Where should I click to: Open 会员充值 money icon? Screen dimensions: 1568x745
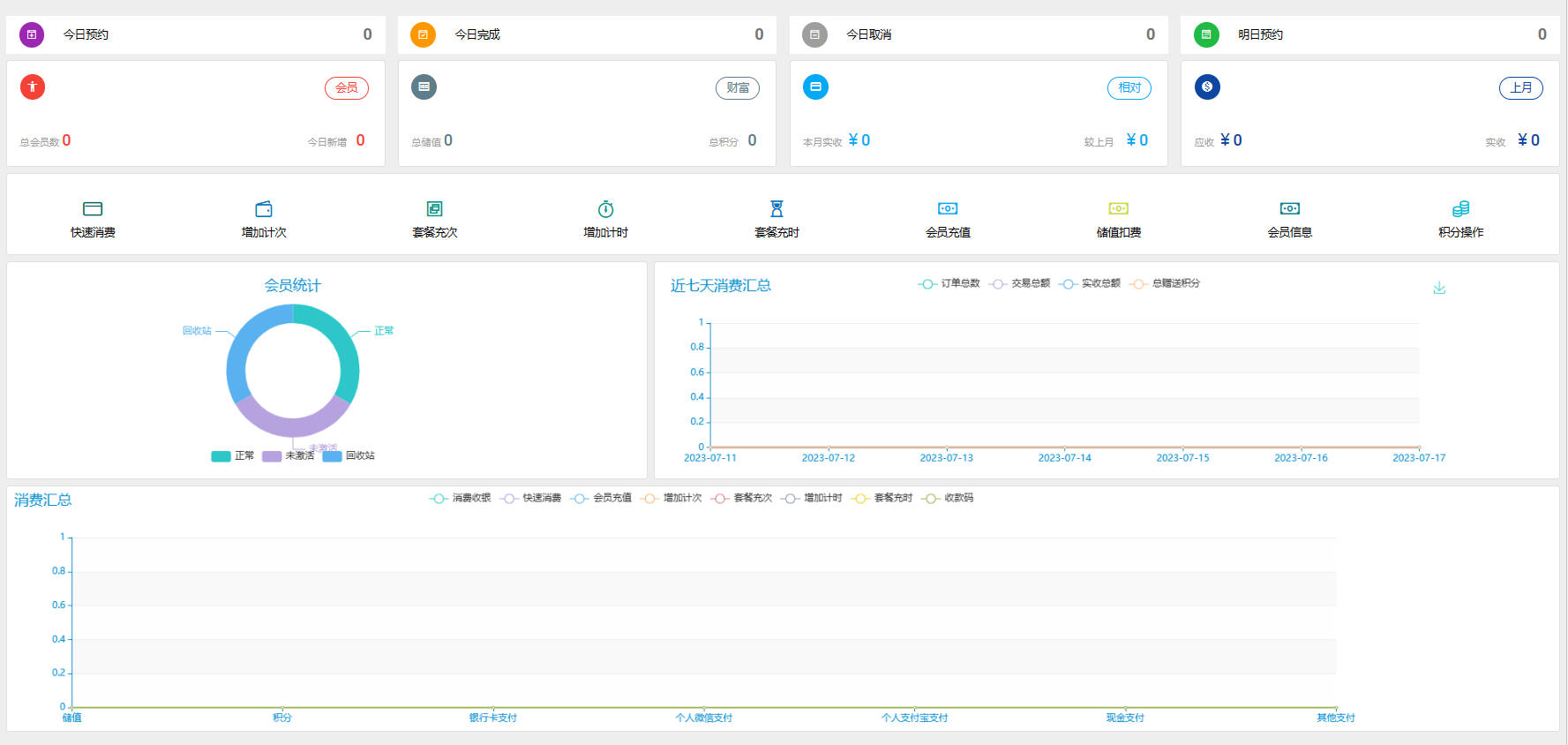pyautogui.click(x=948, y=208)
